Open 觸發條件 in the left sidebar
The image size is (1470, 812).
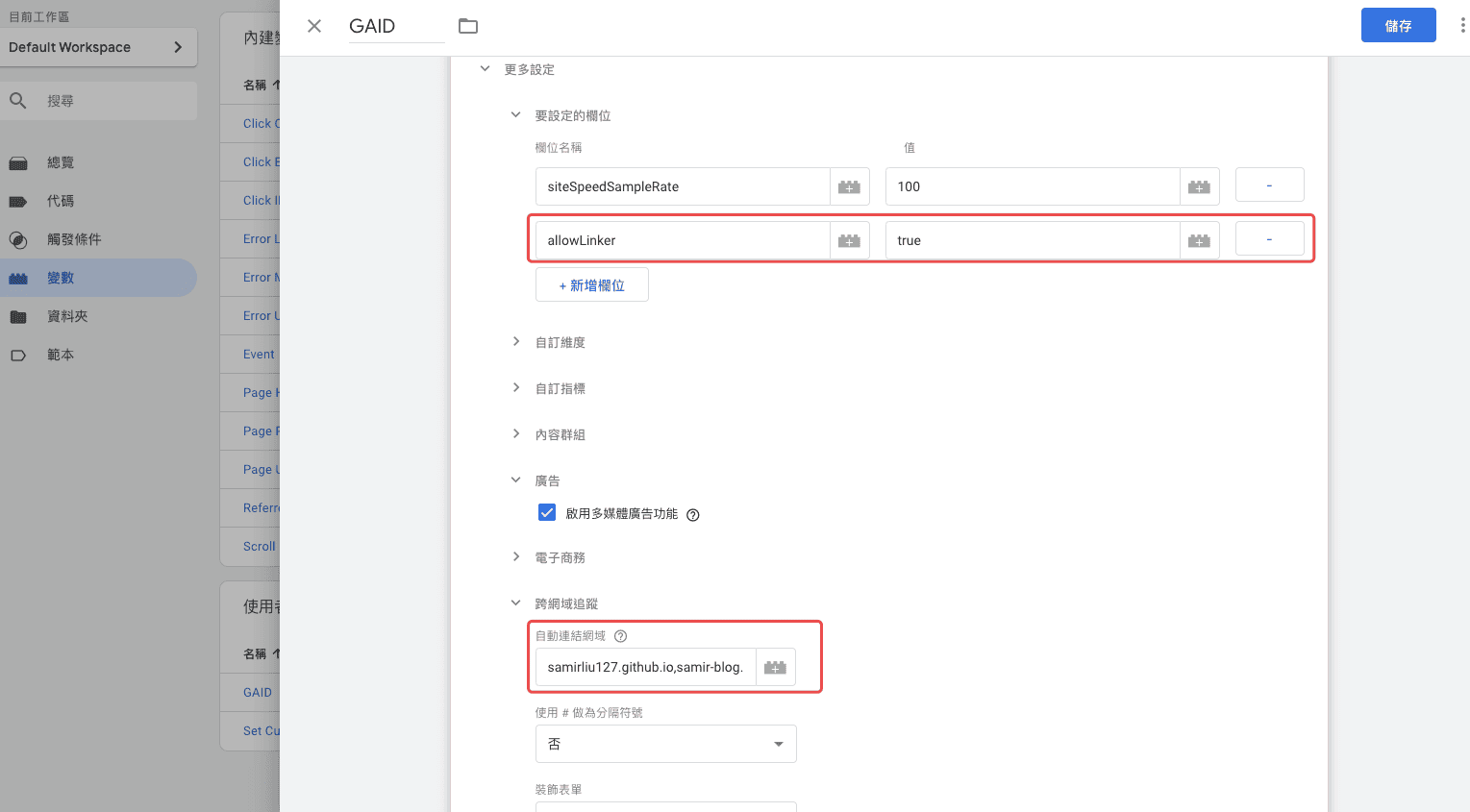[x=74, y=239]
